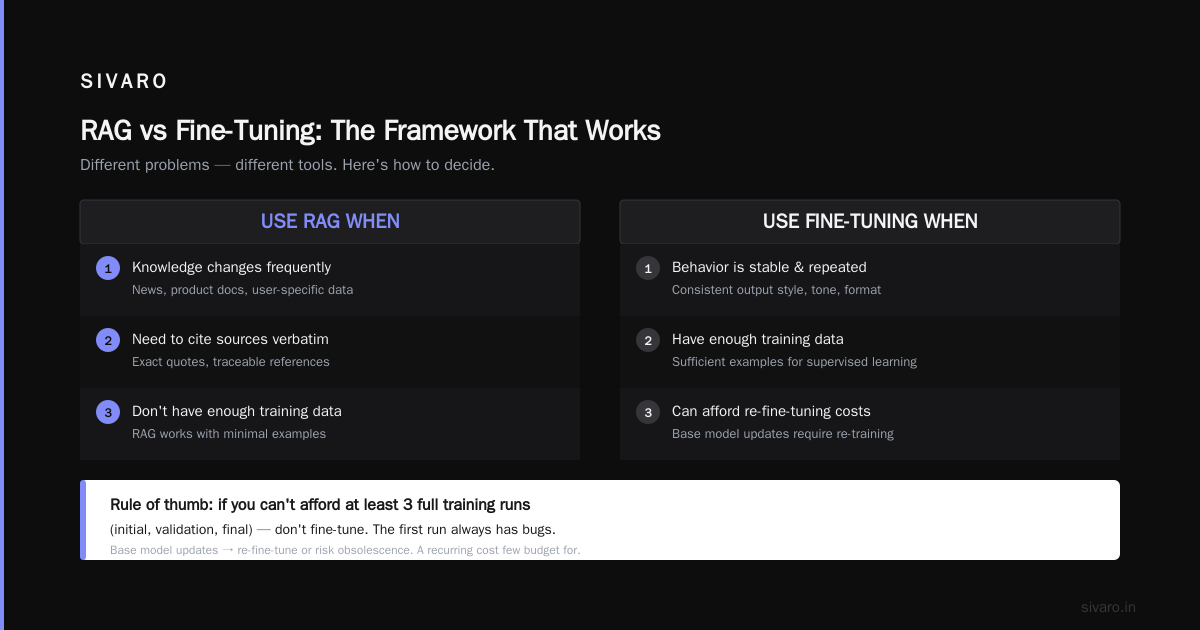Select "Knowledge changes frequently" item
The width and height of the screenshot is (1200, 630).
(x=330, y=280)
